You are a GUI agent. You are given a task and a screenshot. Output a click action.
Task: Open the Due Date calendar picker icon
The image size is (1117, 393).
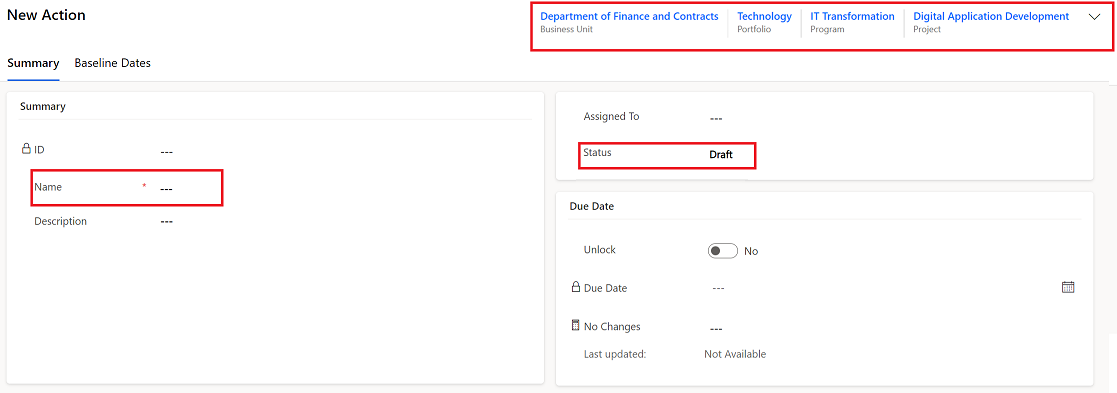[x=1068, y=287]
